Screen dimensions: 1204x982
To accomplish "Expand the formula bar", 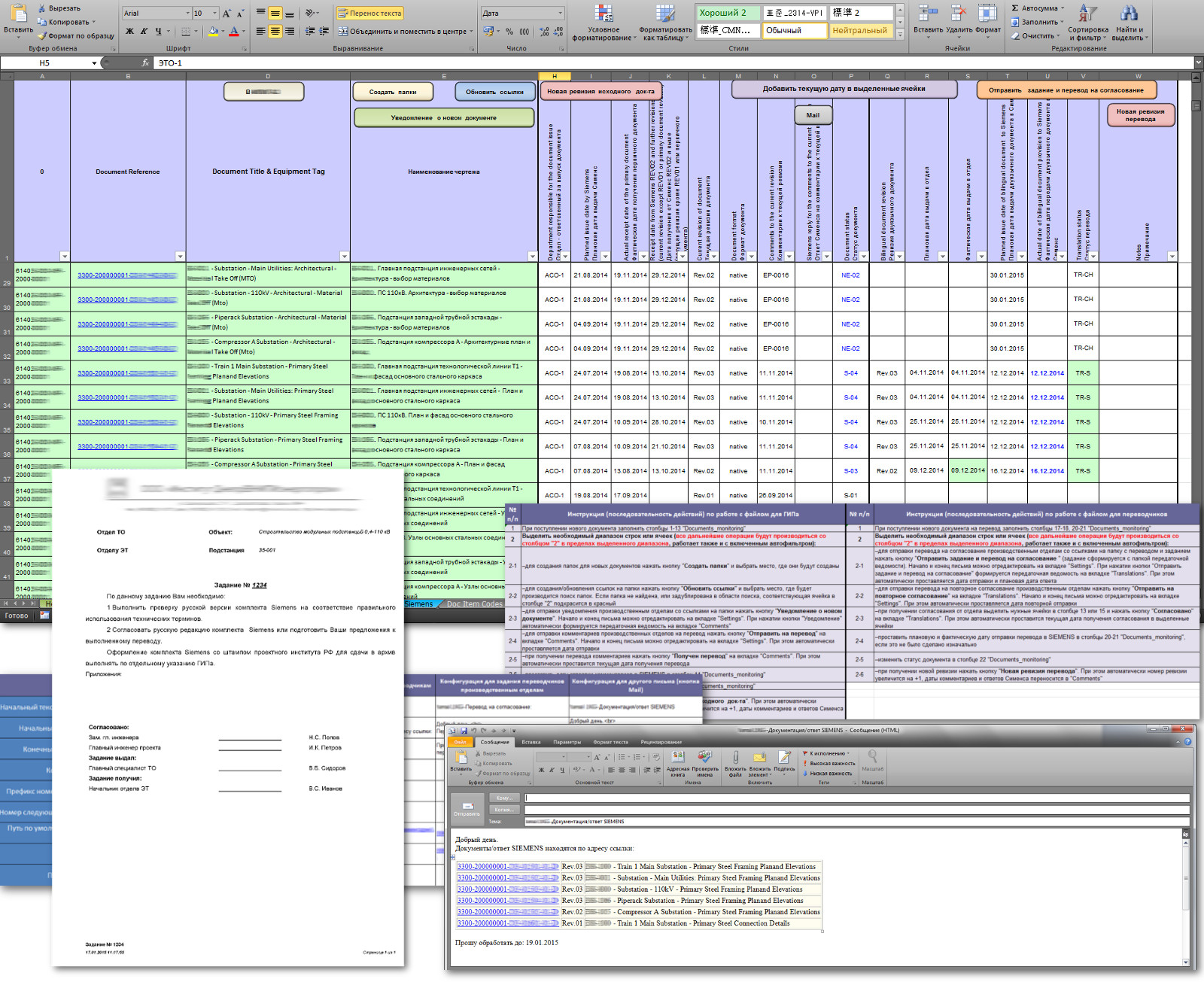I will point(1198,63).
